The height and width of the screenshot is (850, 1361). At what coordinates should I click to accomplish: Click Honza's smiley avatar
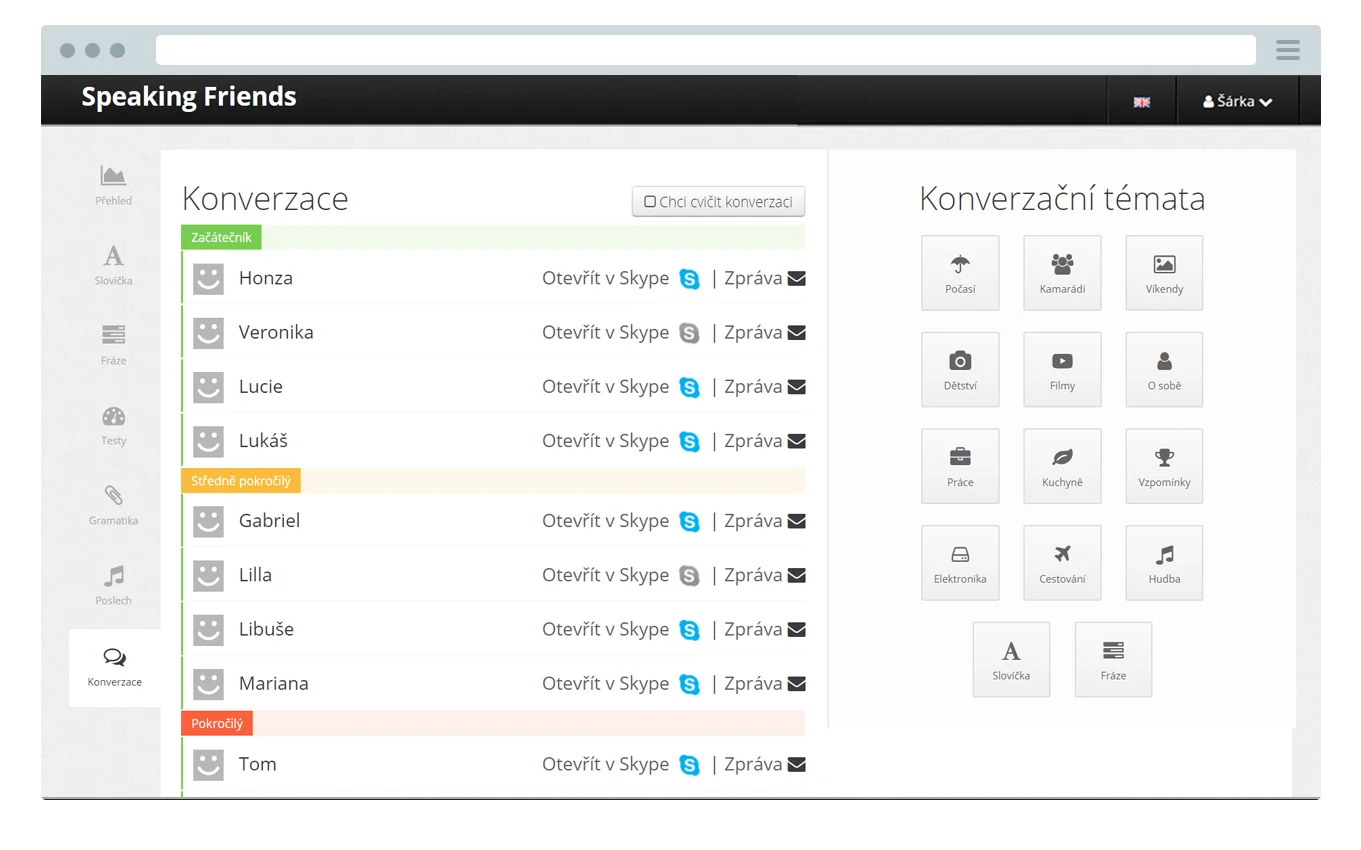click(208, 279)
